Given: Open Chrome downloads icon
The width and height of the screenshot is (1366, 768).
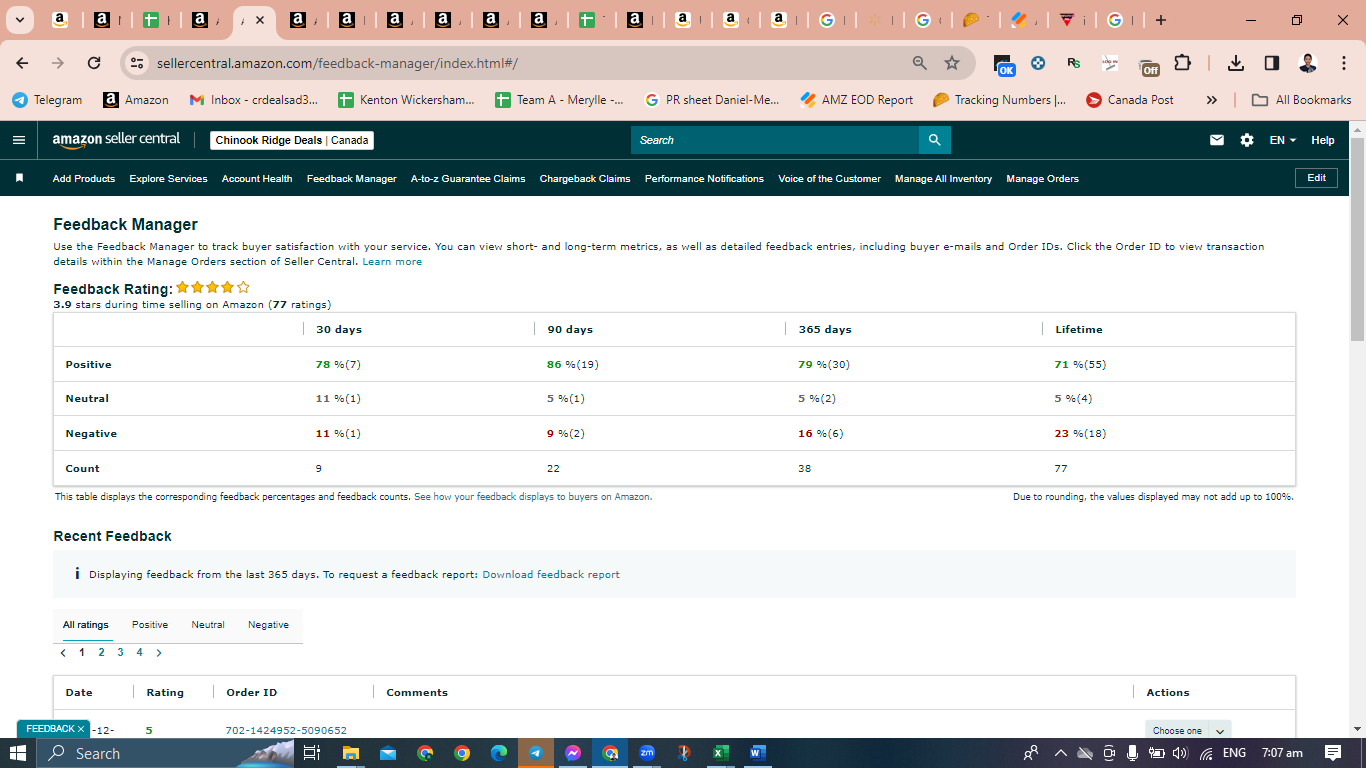Looking at the screenshot, I should [x=1236, y=63].
